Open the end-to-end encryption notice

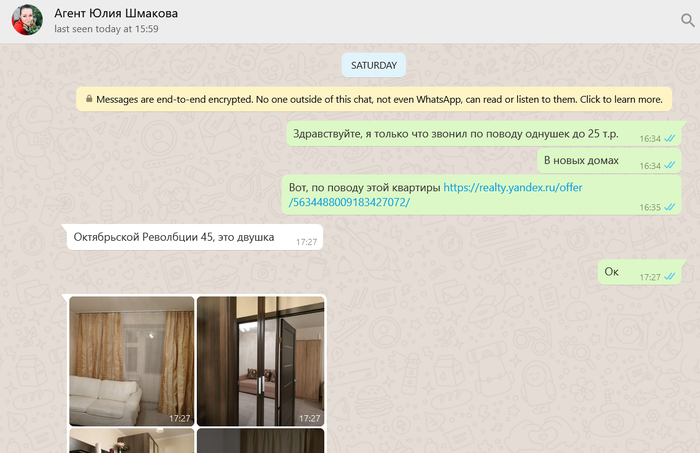coord(374,99)
